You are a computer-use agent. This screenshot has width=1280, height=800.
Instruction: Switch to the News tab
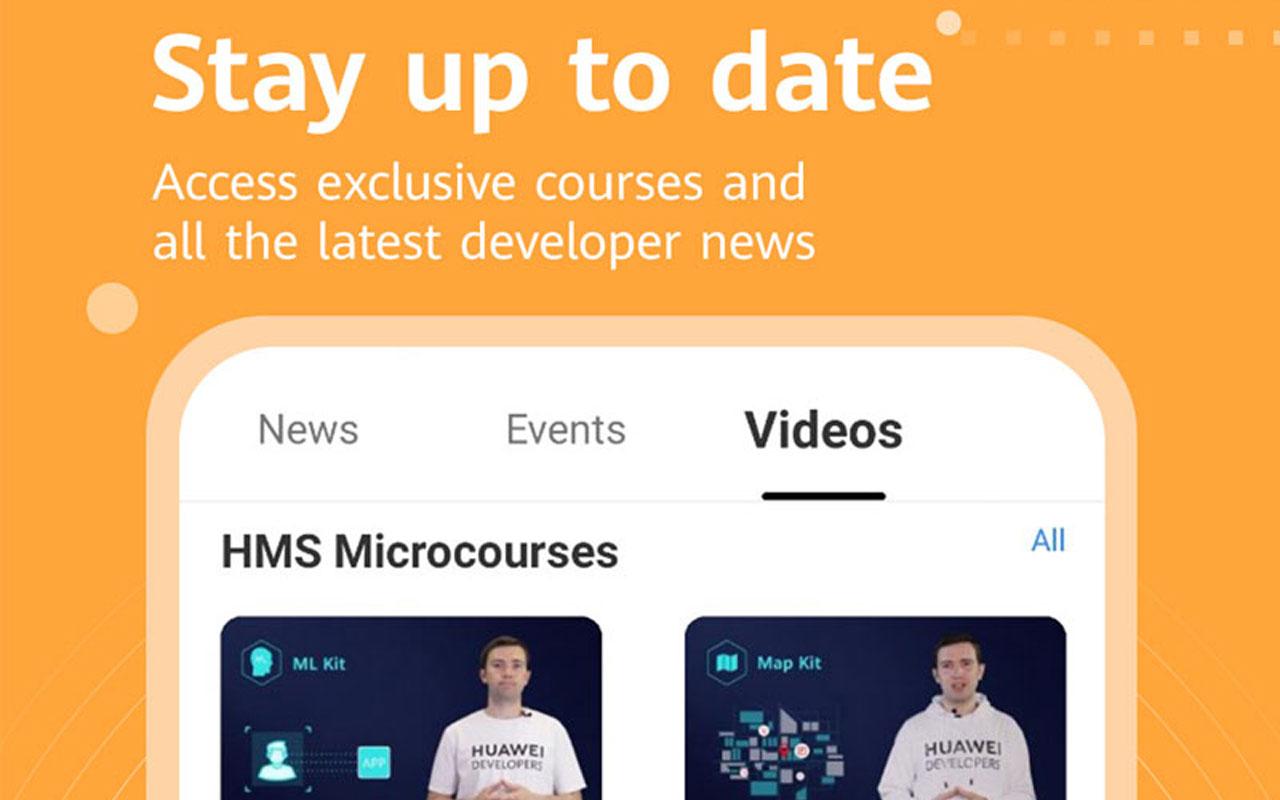click(x=308, y=430)
